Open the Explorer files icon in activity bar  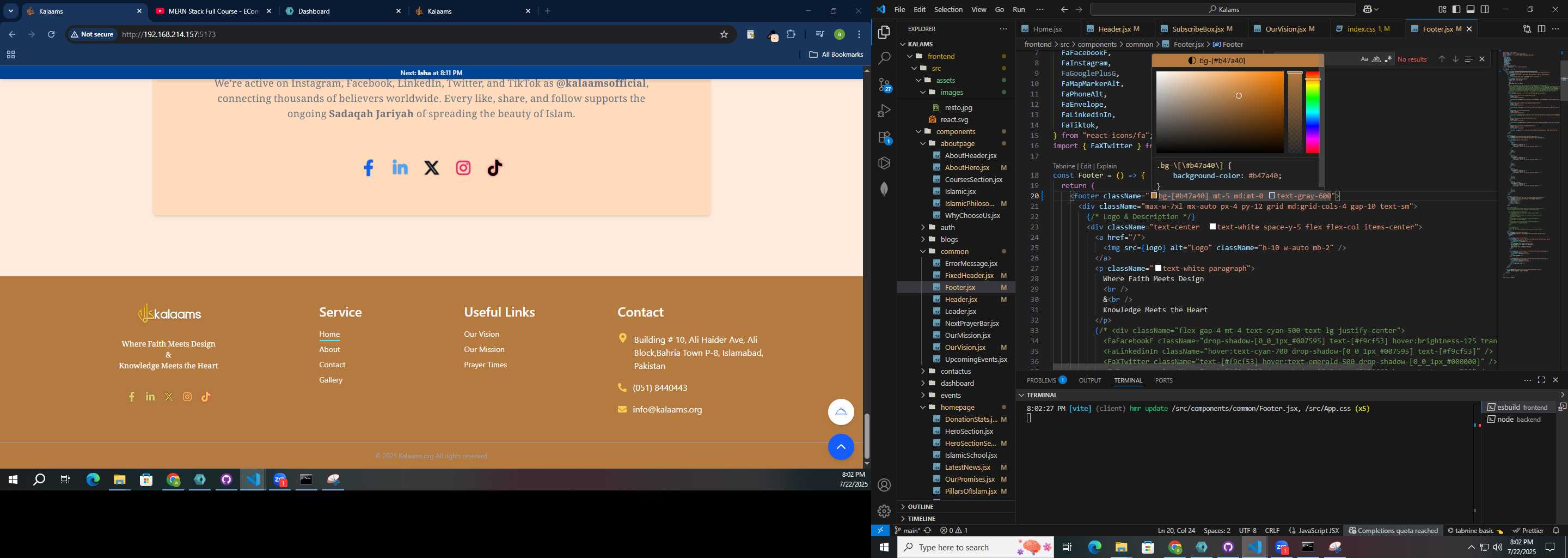tap(884, 32)
